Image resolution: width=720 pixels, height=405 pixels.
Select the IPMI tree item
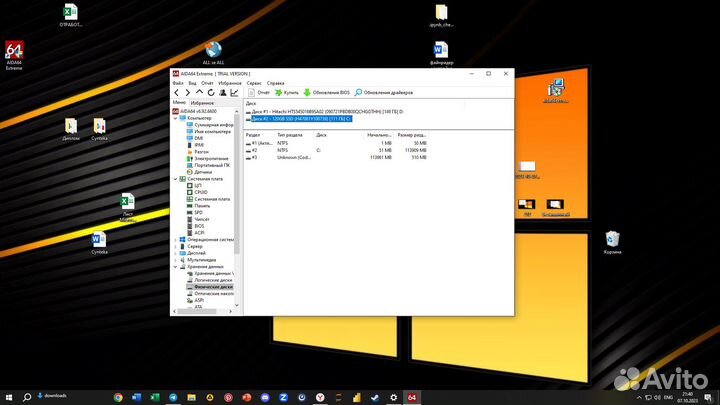pyautogui.click(x=195, y=145)
